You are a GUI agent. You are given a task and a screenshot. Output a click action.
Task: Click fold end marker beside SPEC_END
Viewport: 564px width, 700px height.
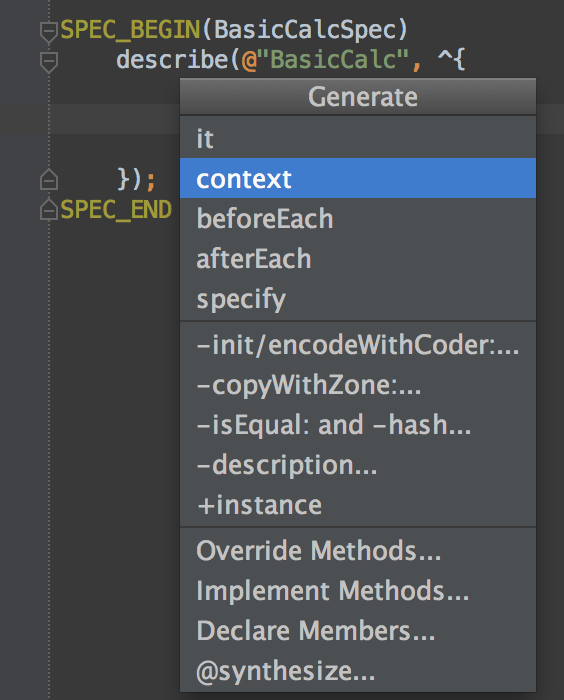coord(49,210)
